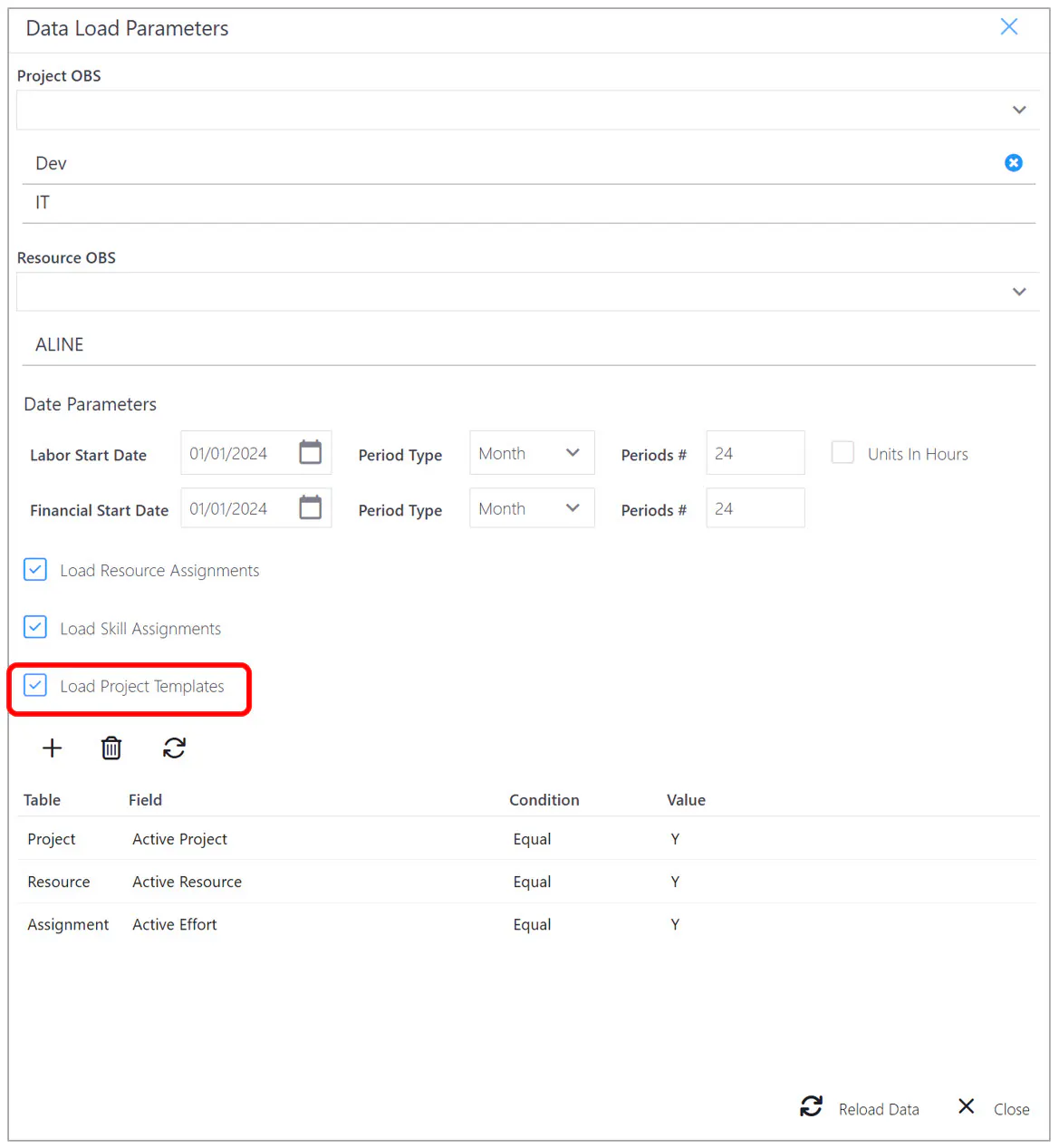Uncheck Load Project Templates

coord(35,685)
